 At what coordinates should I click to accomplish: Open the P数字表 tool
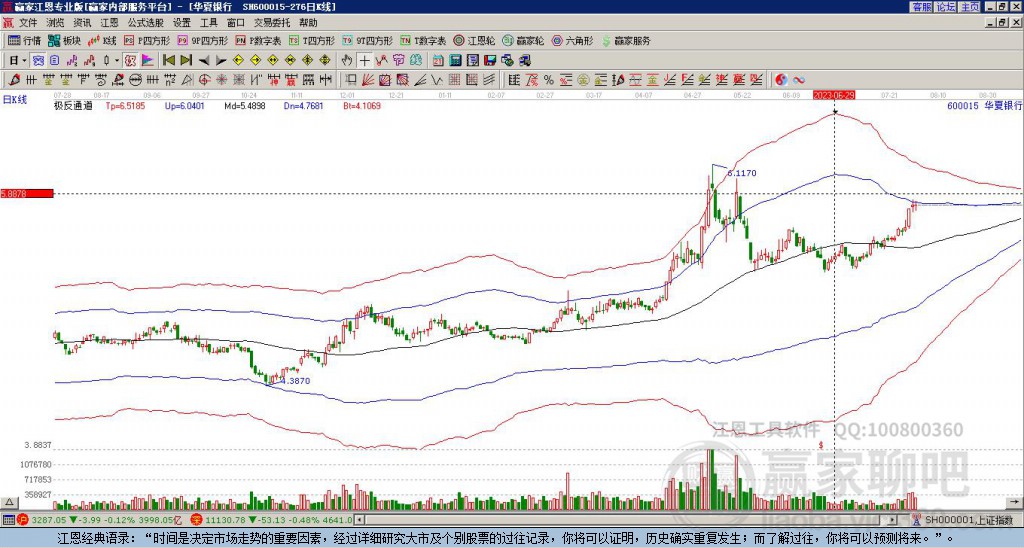pyautogui.click(x=258, y=40)
